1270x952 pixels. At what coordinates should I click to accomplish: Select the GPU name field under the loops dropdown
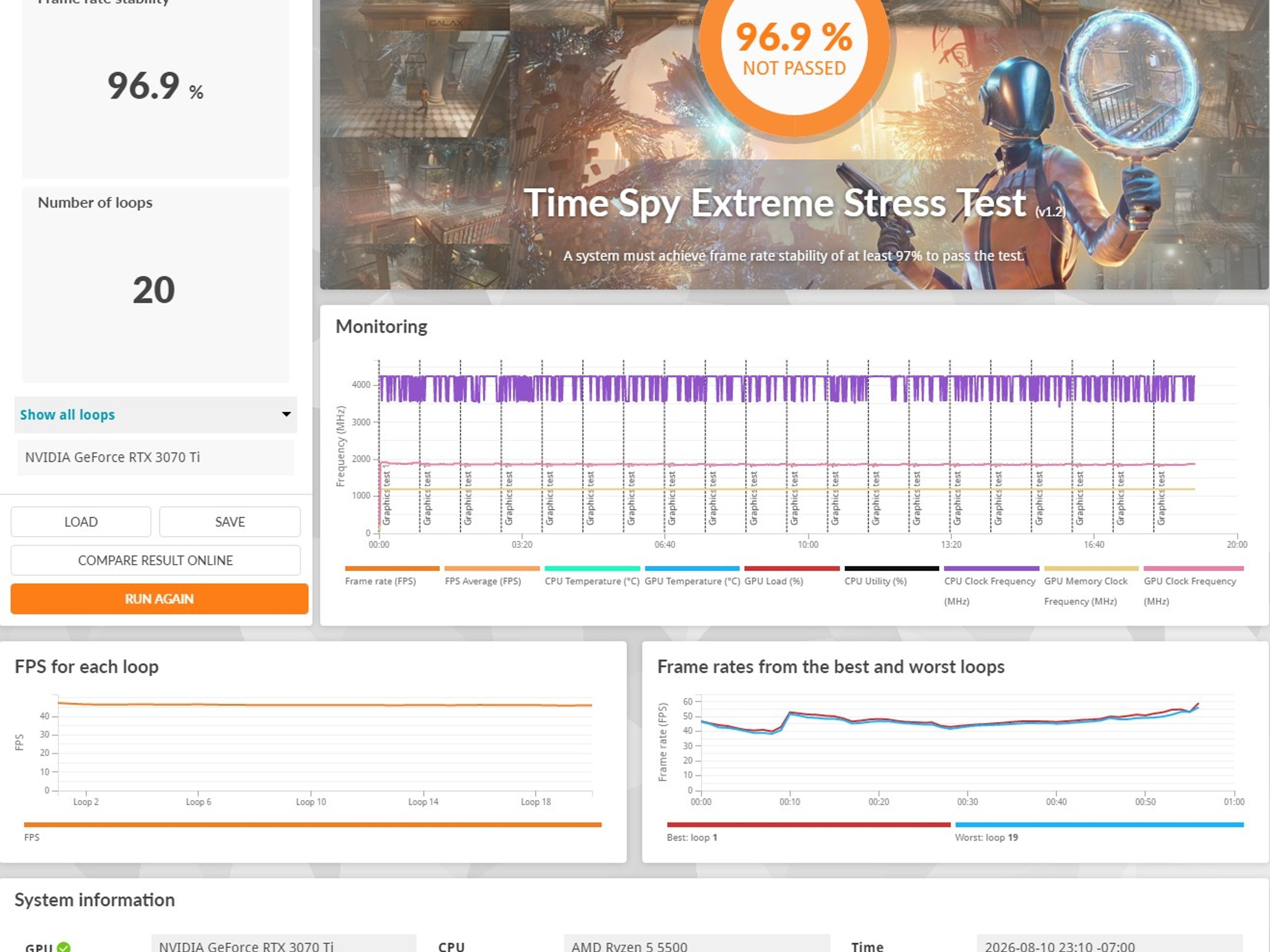156,457
